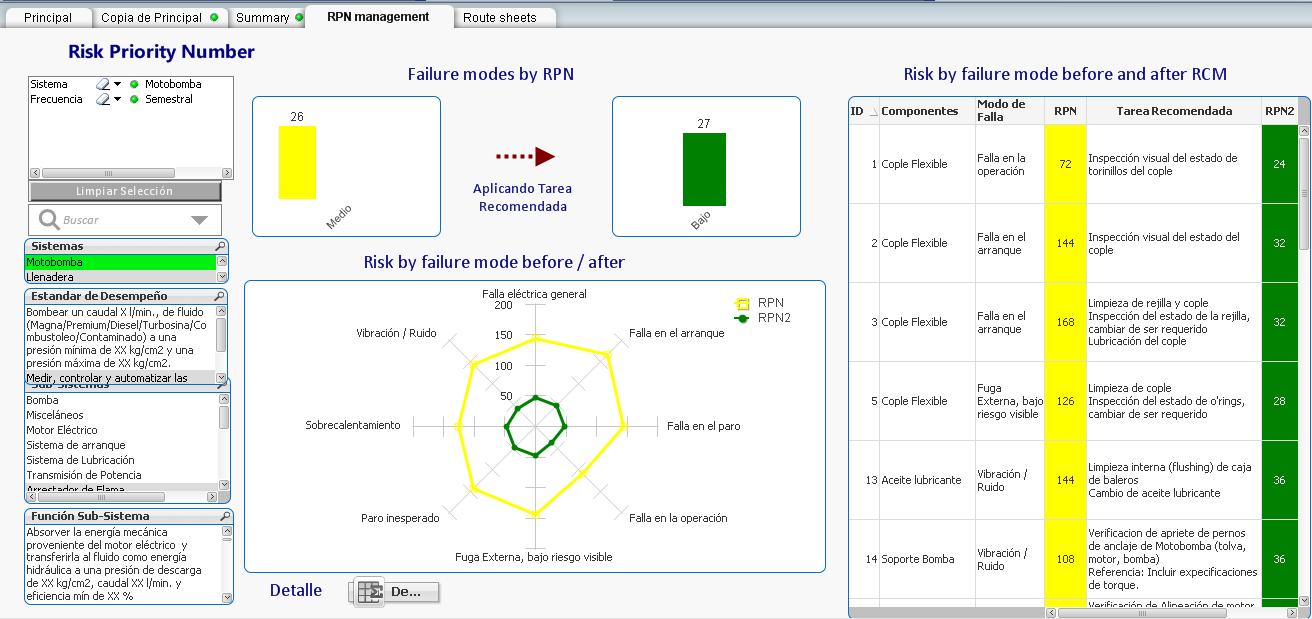This screenshot has width=1312, height=619.
Task: Click search icon in Estandar de Desempeño header
Action: [x=220, y=297]
